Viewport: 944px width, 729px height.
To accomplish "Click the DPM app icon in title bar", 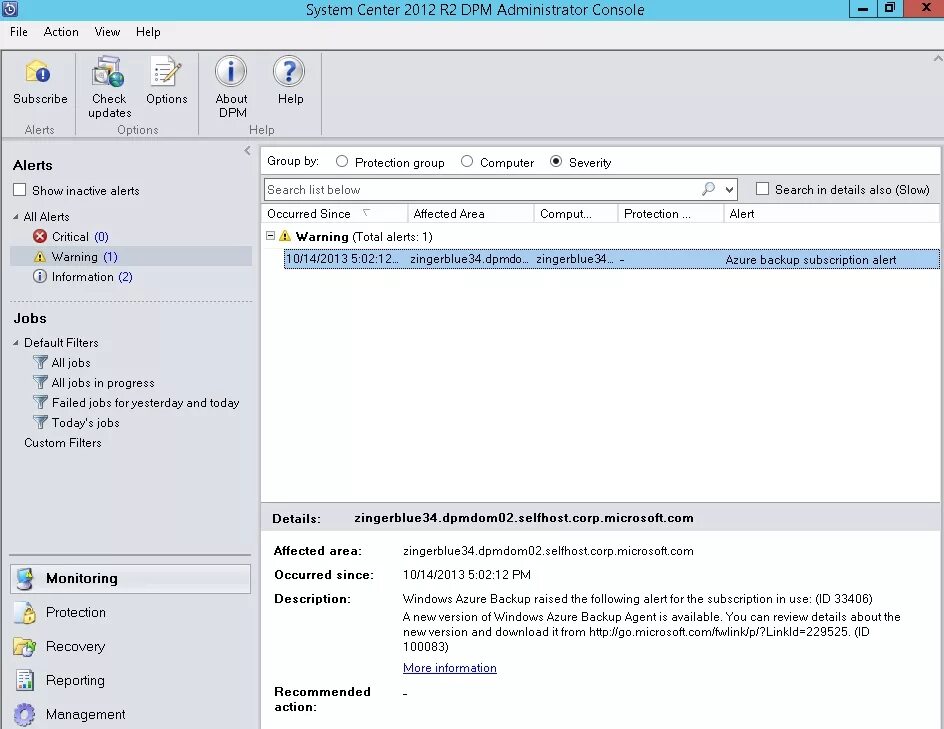I will pyautogui.click(x=10, y=9).
